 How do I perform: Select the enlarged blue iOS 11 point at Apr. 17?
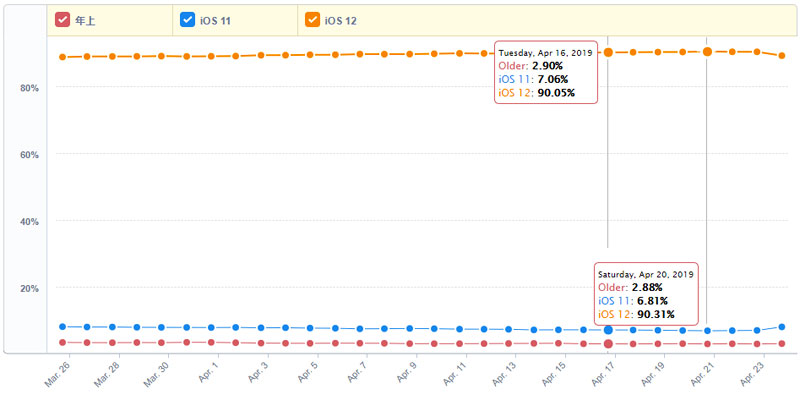[608, 330]
